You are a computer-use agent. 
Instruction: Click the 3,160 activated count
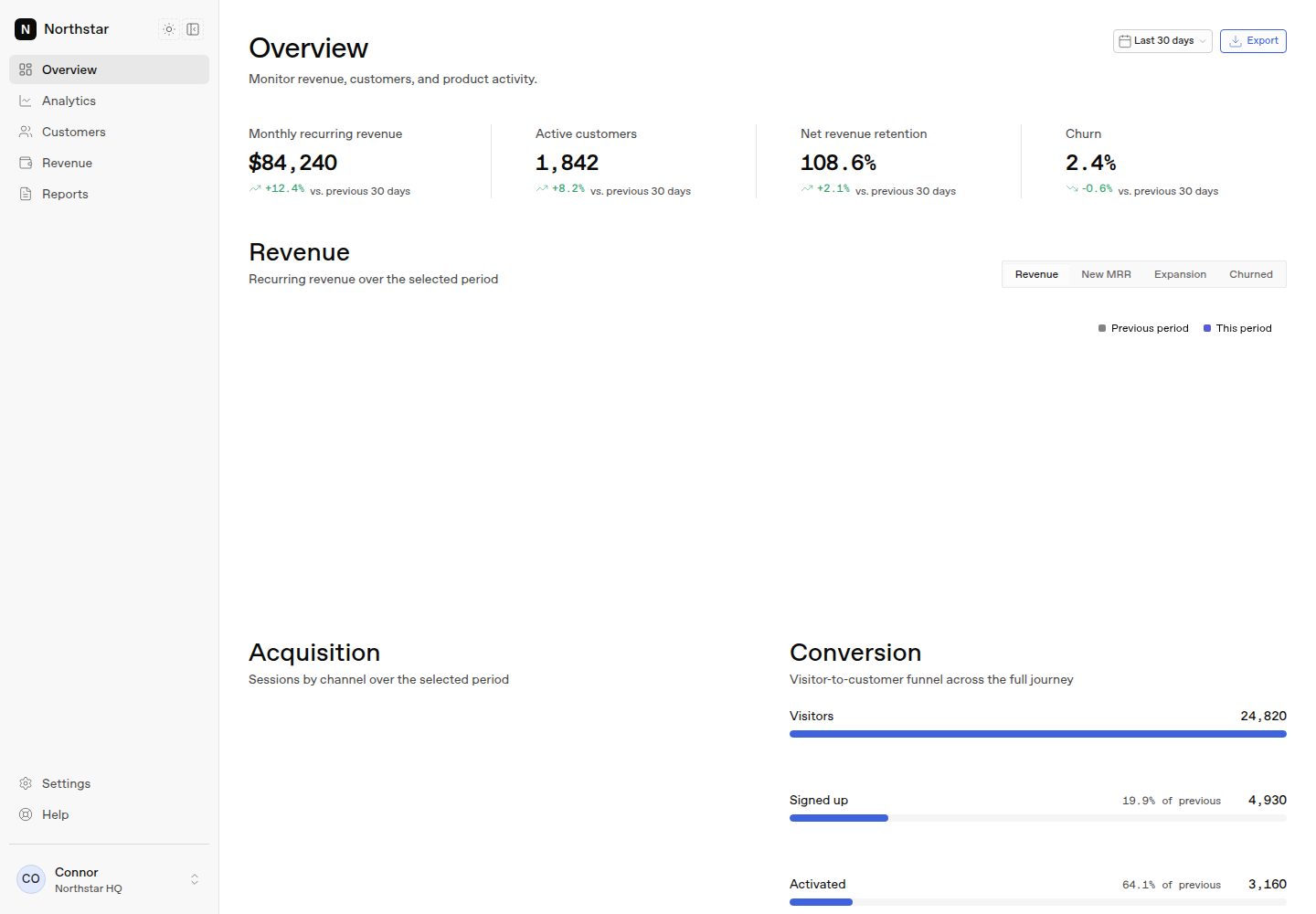pyautogui.click(x=1268, y=884)
